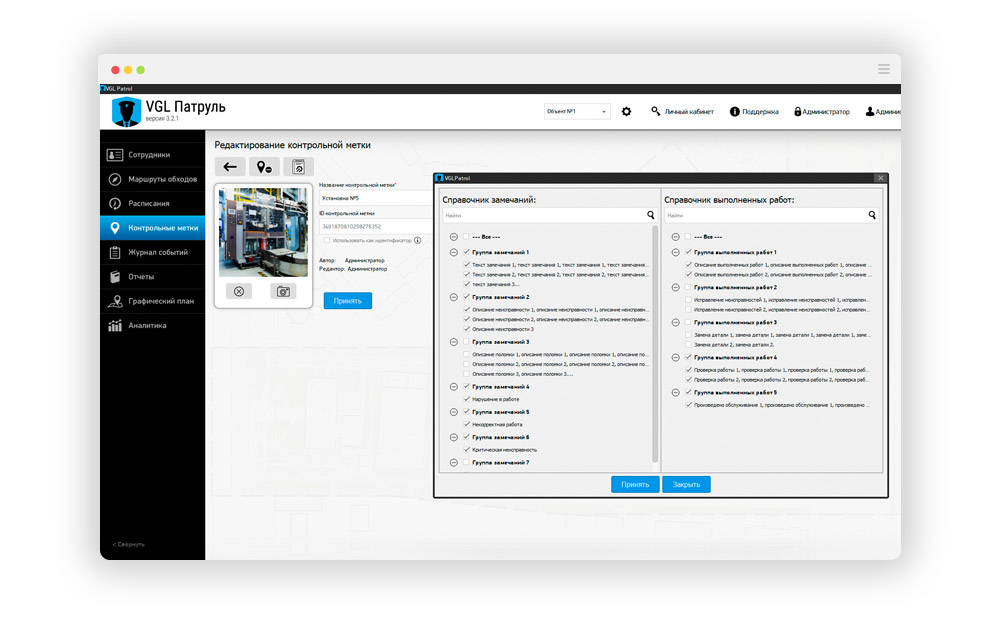Image resolution: width=999 pixels, height=620 pixels.
Task: Collapse Группа замечаний 1
Action: tap(454, 252)
